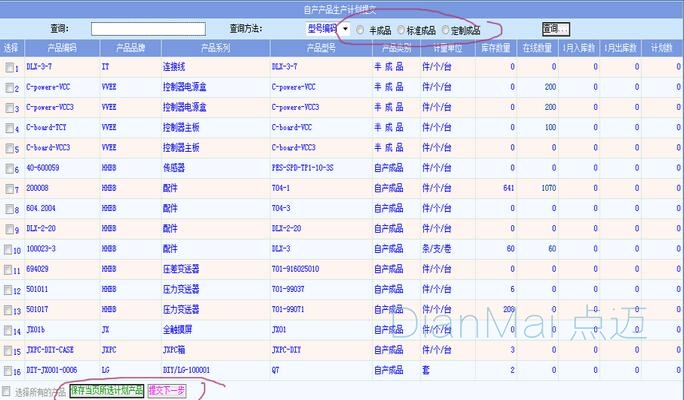Image resolution: width=684 pixels, height=400 pixels.
Task: Check the row for product 100023-3
Action: pos(10,249)
